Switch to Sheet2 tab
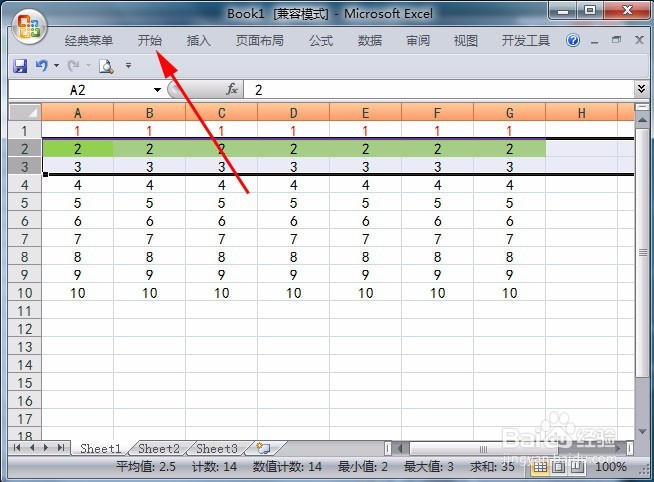 [159, 449]
